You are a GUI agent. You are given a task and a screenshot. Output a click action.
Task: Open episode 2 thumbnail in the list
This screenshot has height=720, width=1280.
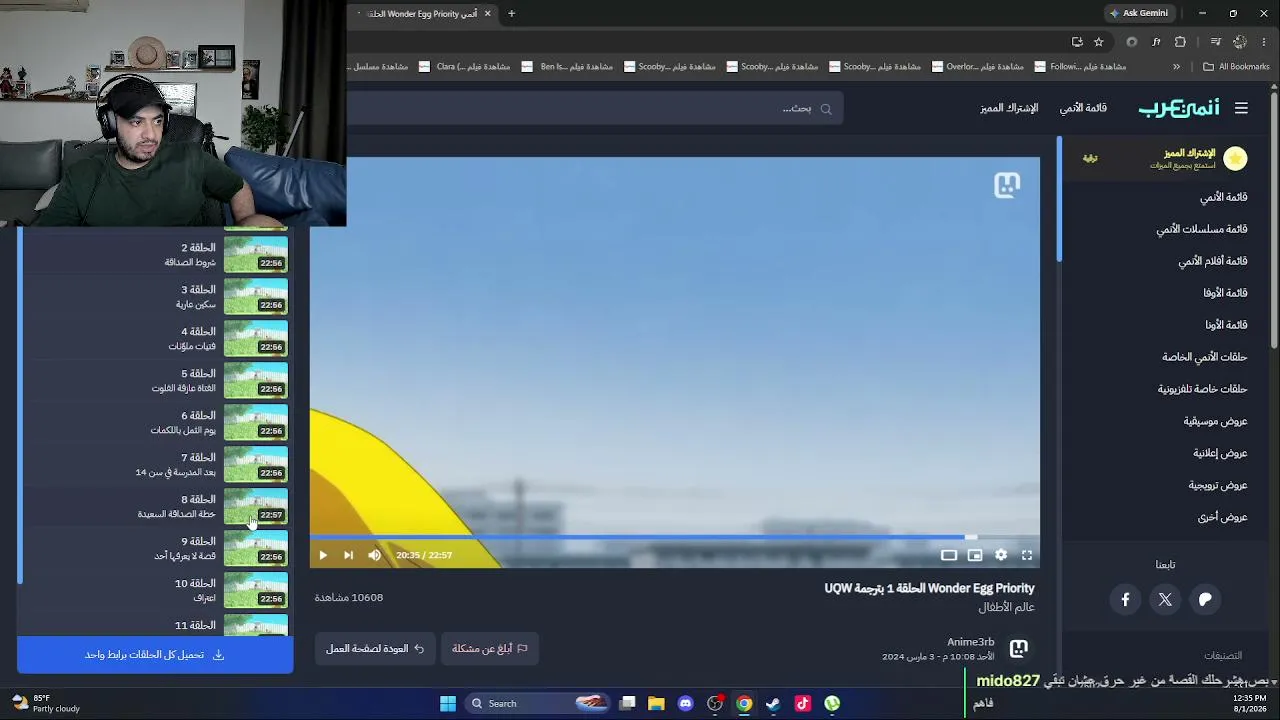256,255
